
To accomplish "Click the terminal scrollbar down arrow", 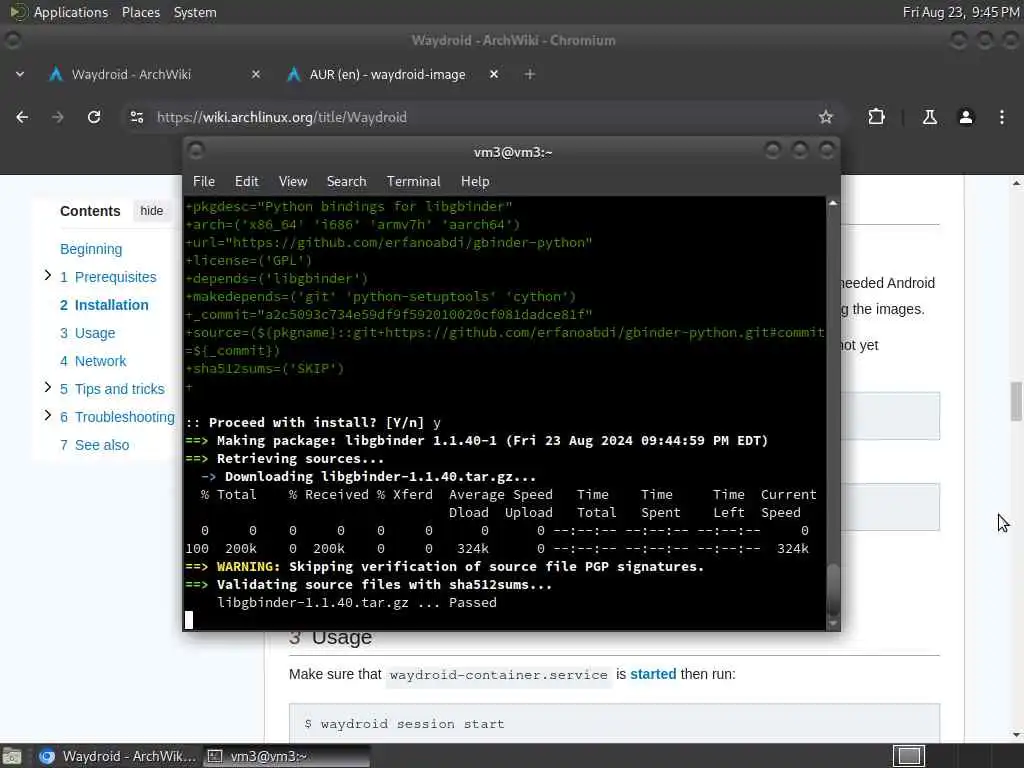I will coord(833,624).
